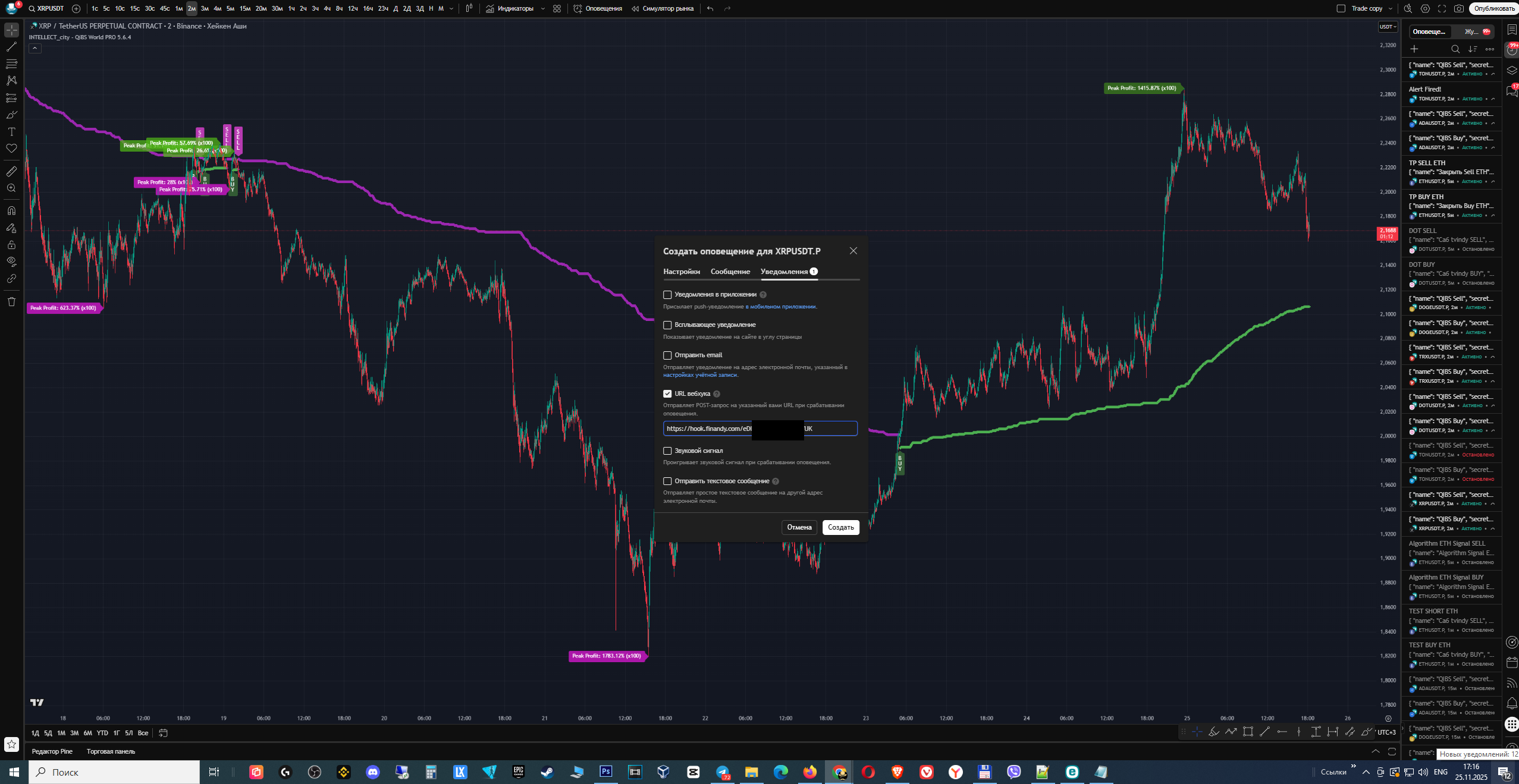Screen dimensions: 1519x784
Task: Expand the Trade copy layout dropdown
Action: pyautogui.click(x=1390, y=8)
